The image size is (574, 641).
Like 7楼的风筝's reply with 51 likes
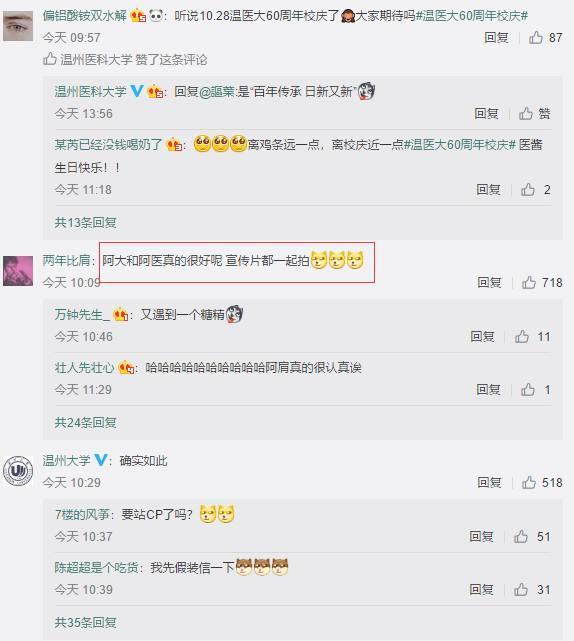pyautogui.click(x=521, y=536)
